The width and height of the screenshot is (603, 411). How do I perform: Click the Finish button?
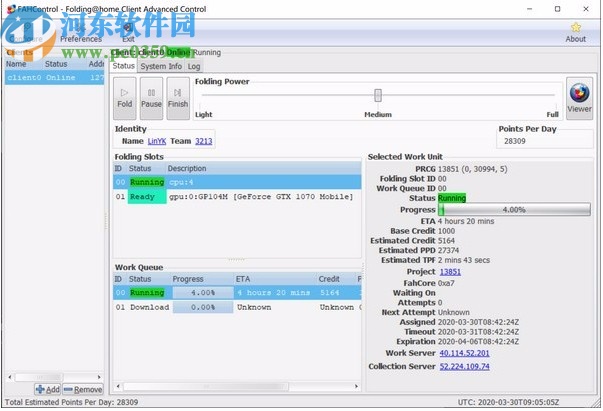click(x=178, y=98)
